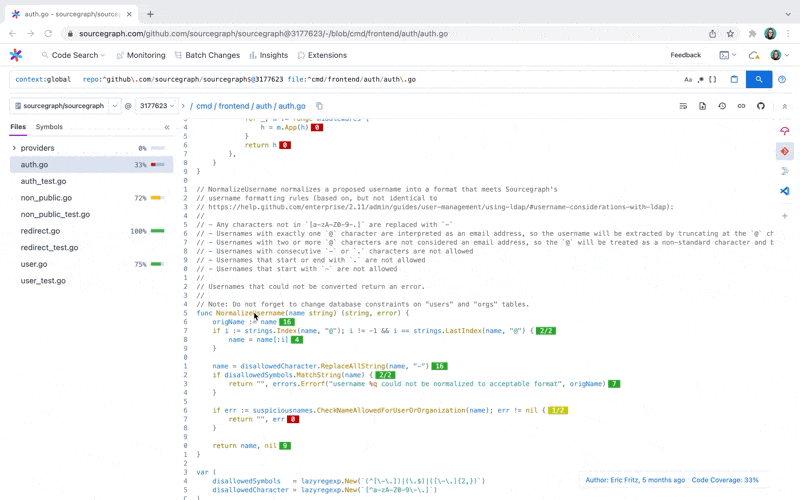Toggle line wrapping icon in file toolbar
The width and height of the screenshot is (800, 500).
point(683,106)
